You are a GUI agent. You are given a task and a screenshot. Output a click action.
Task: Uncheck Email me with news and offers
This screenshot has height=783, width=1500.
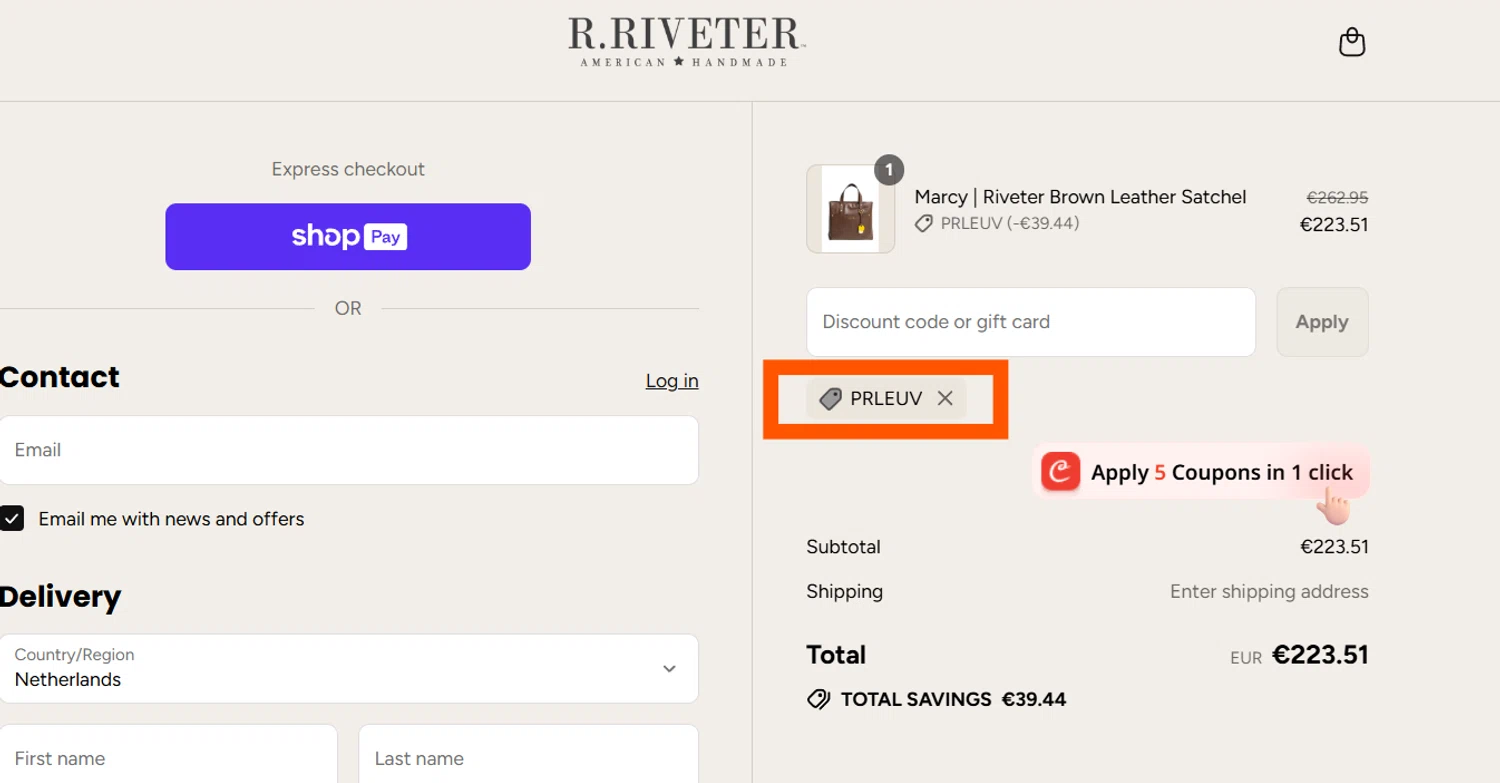pos(12,518)
